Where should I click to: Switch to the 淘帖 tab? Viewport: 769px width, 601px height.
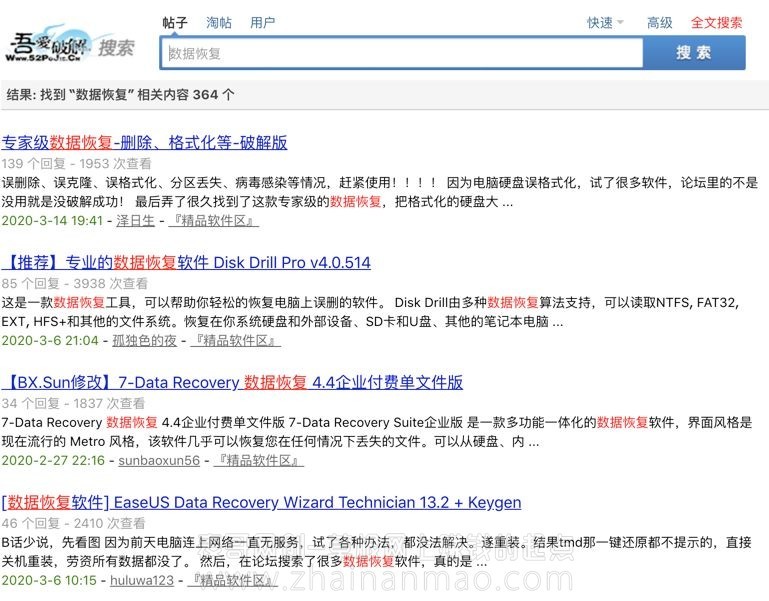point(219,23)
